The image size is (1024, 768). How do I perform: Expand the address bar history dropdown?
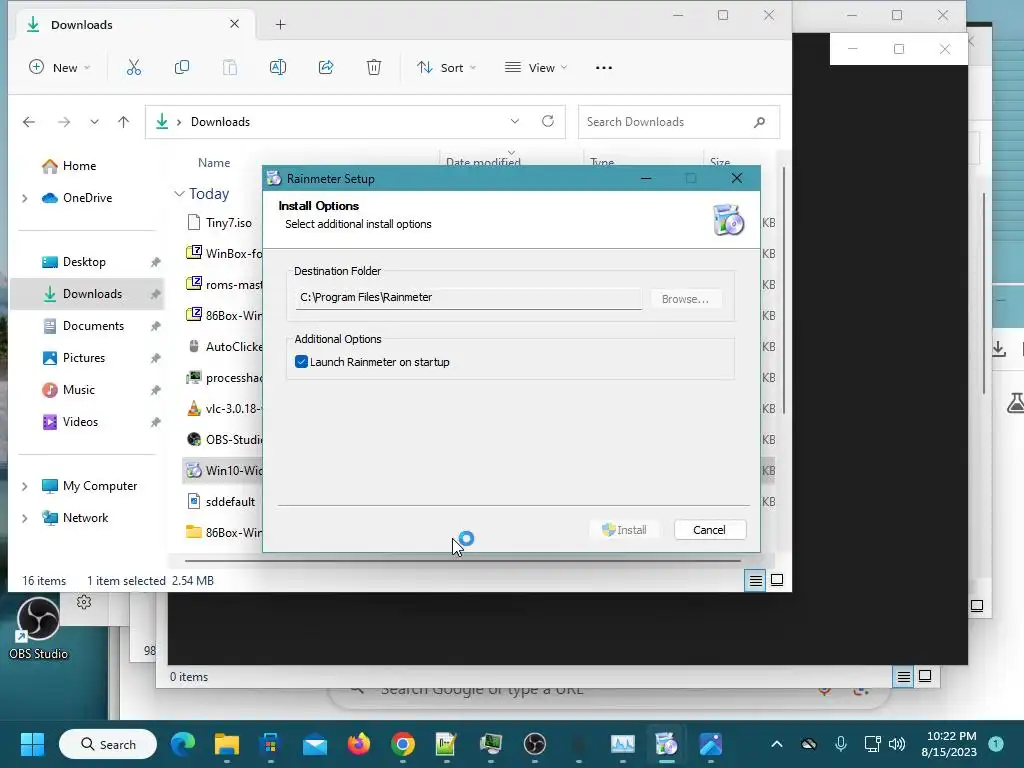click(515, 121)
